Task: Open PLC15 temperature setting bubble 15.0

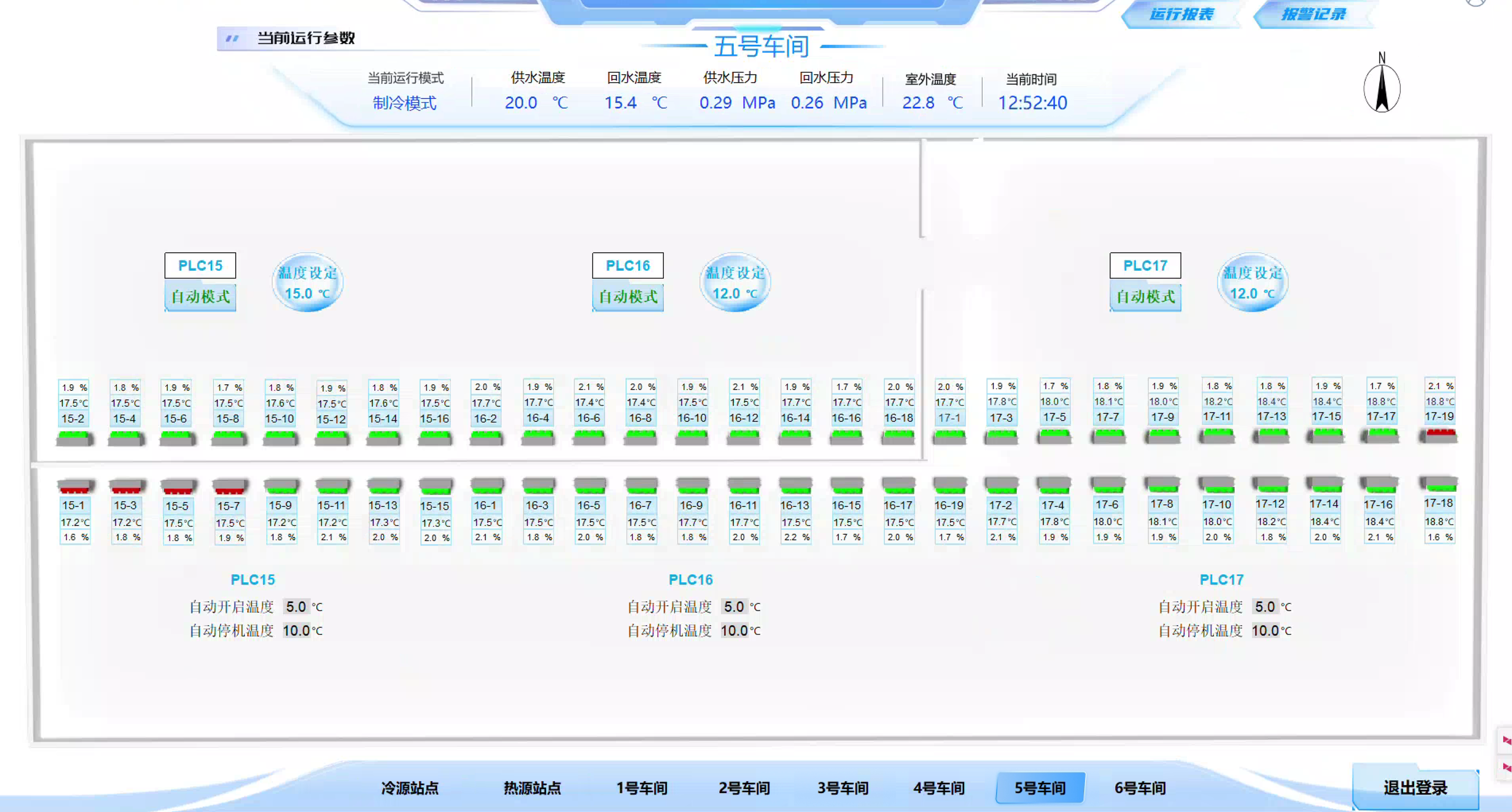Action: (x=308, y=283)
